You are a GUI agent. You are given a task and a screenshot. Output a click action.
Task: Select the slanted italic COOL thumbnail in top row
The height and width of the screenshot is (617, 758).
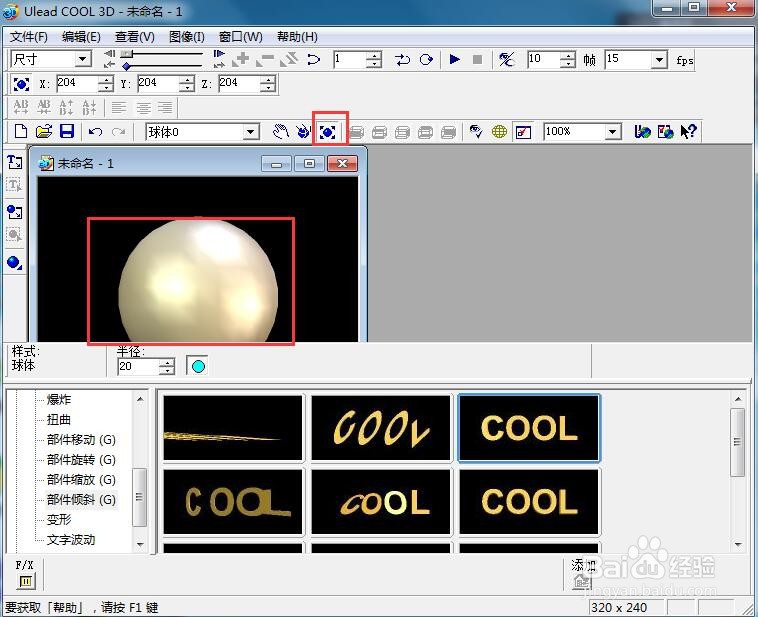tap(381, 428)
